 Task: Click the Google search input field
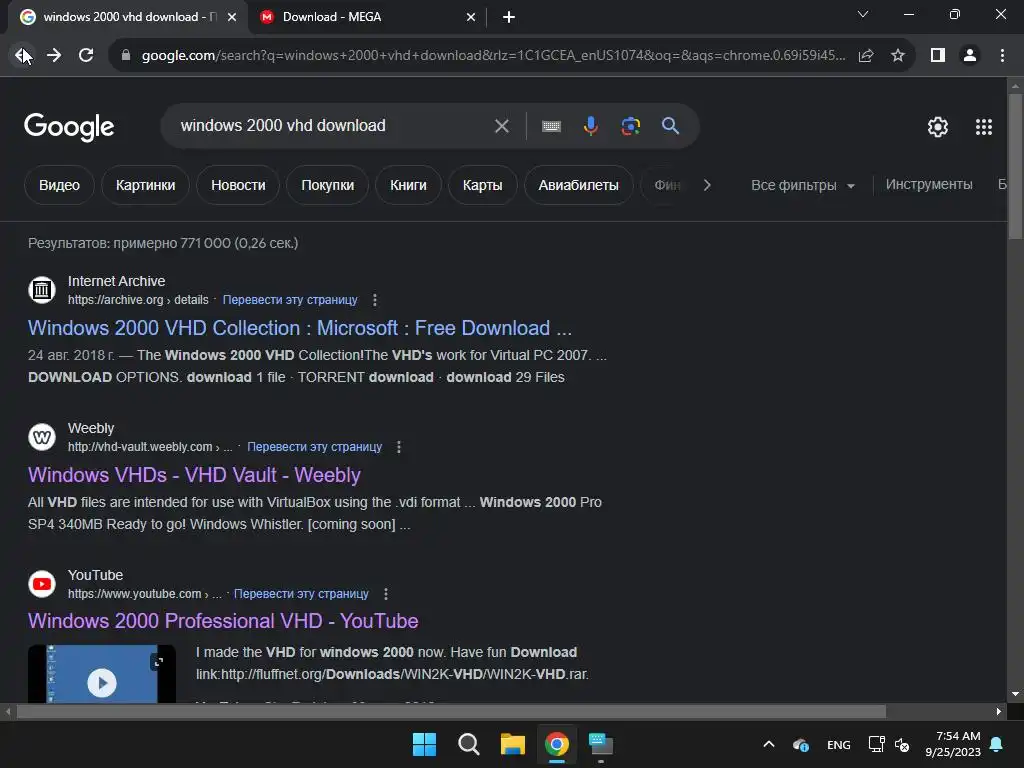333,126
